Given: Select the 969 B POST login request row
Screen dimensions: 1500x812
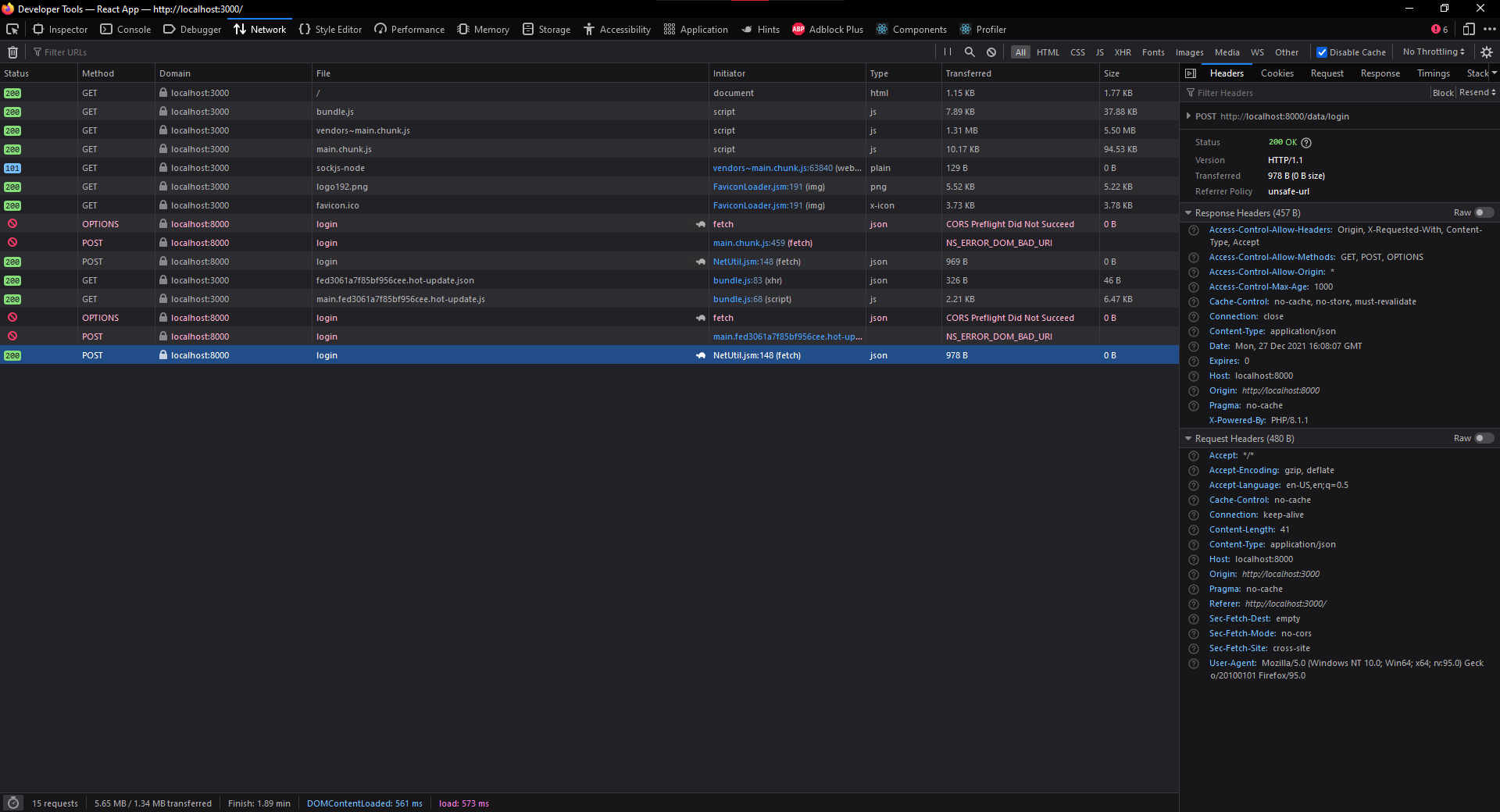Looking at the screenshot, I should (589, 262).
